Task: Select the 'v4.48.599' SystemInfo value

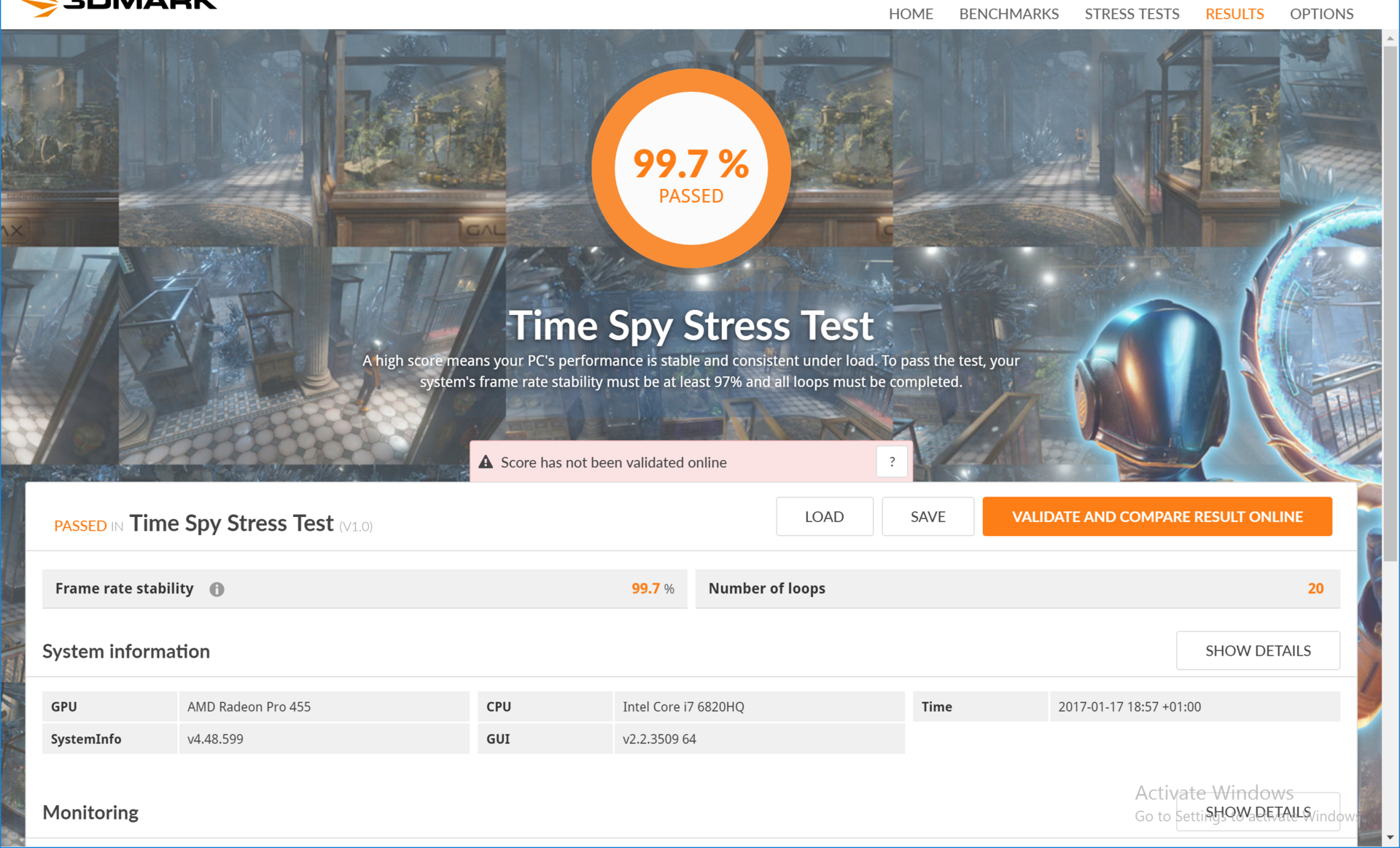Action: tap(215, 739)
